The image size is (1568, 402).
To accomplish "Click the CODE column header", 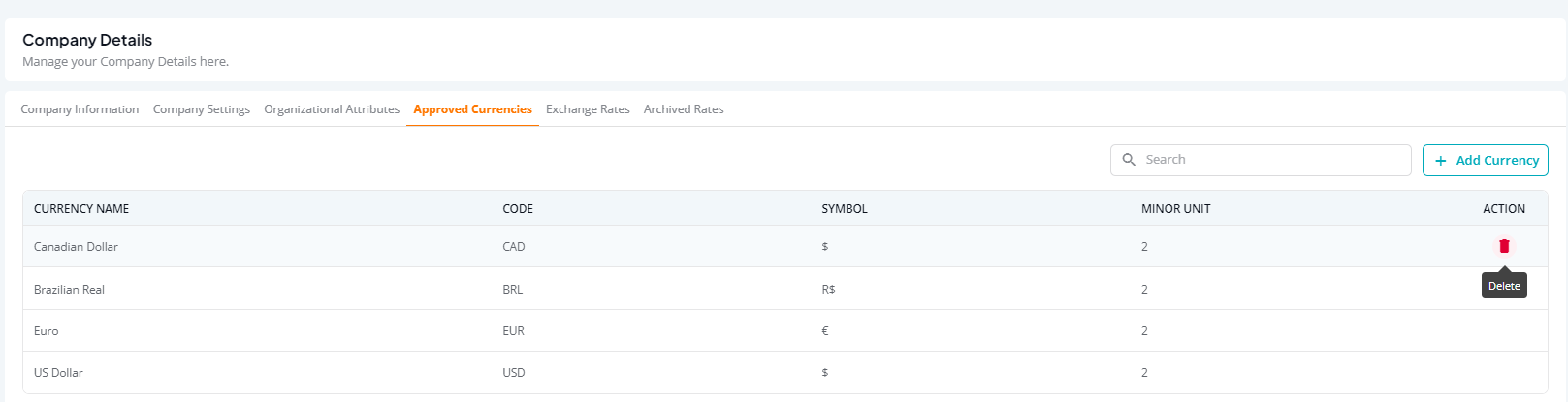I will coord(518,209).
